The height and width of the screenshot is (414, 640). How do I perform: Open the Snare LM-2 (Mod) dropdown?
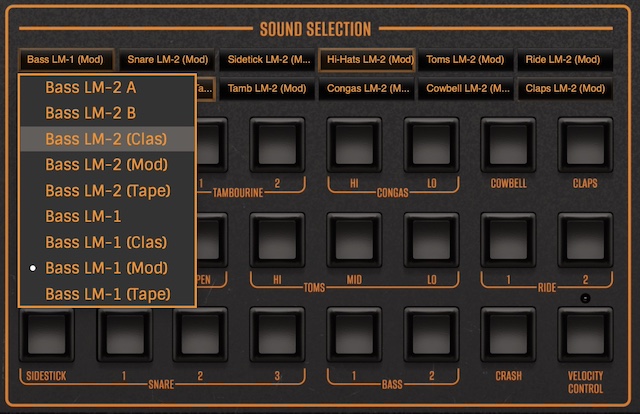click(x=167, y=60)
